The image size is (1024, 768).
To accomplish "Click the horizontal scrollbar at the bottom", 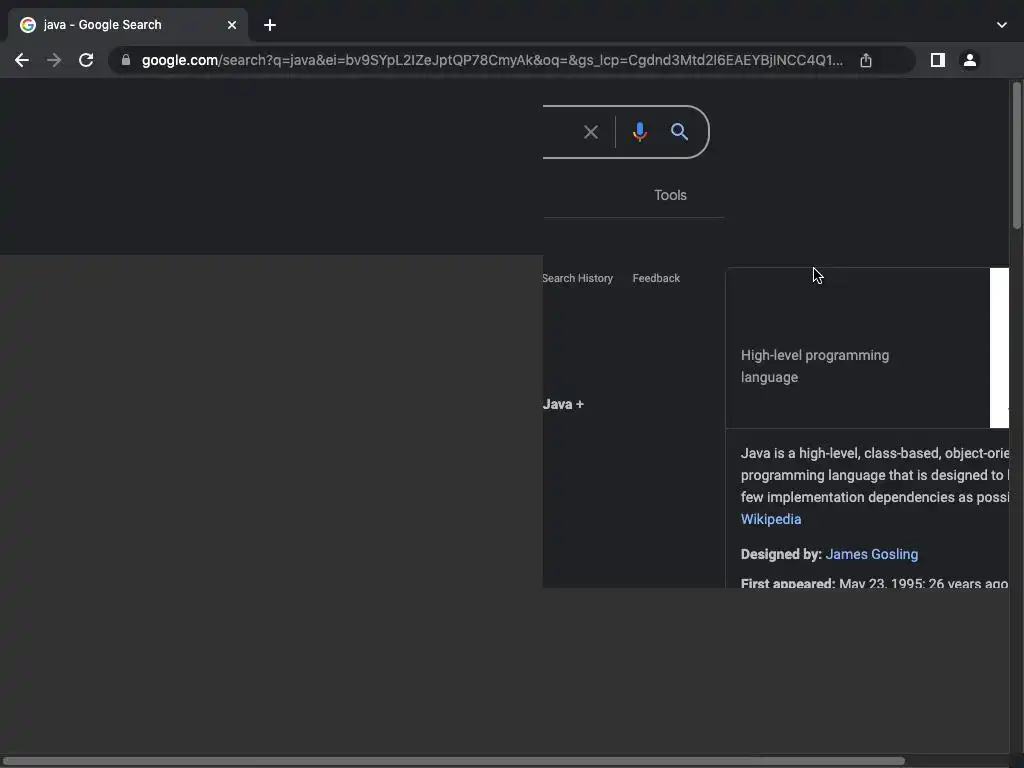I will tap(453, 761).
